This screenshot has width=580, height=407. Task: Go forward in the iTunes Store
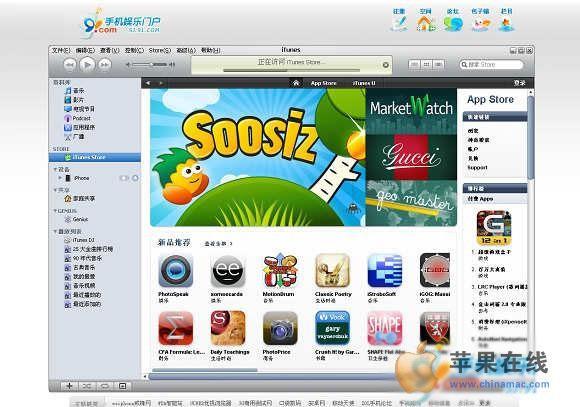(161, 83)
